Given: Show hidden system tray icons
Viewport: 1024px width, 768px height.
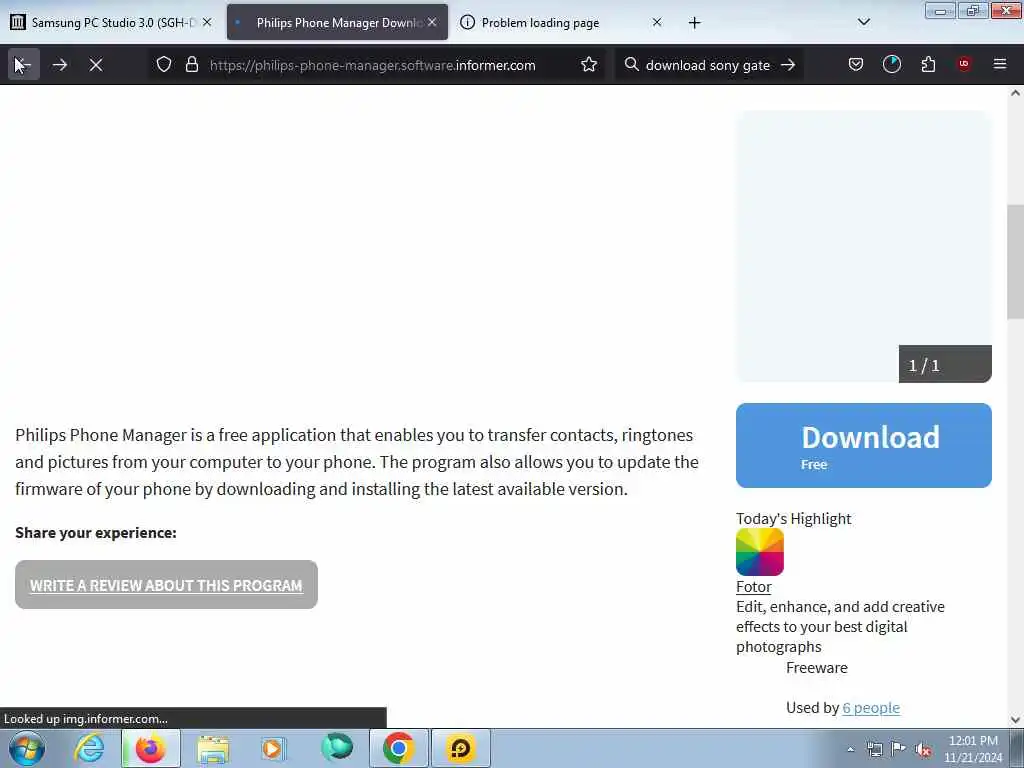Looking at the screenshot, I should coord(850,750).
